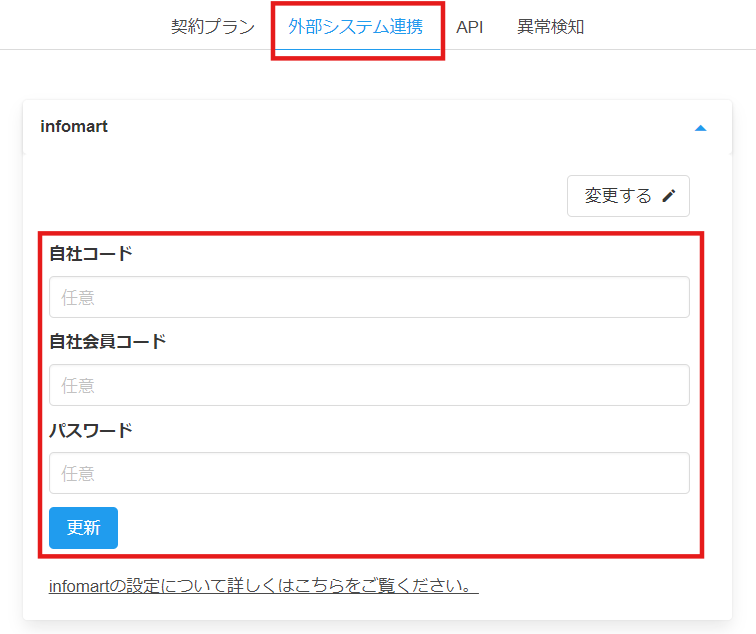The image size is (756, 634).
Task: Open the 契約プラン tab
Action: tap(213, 27)
